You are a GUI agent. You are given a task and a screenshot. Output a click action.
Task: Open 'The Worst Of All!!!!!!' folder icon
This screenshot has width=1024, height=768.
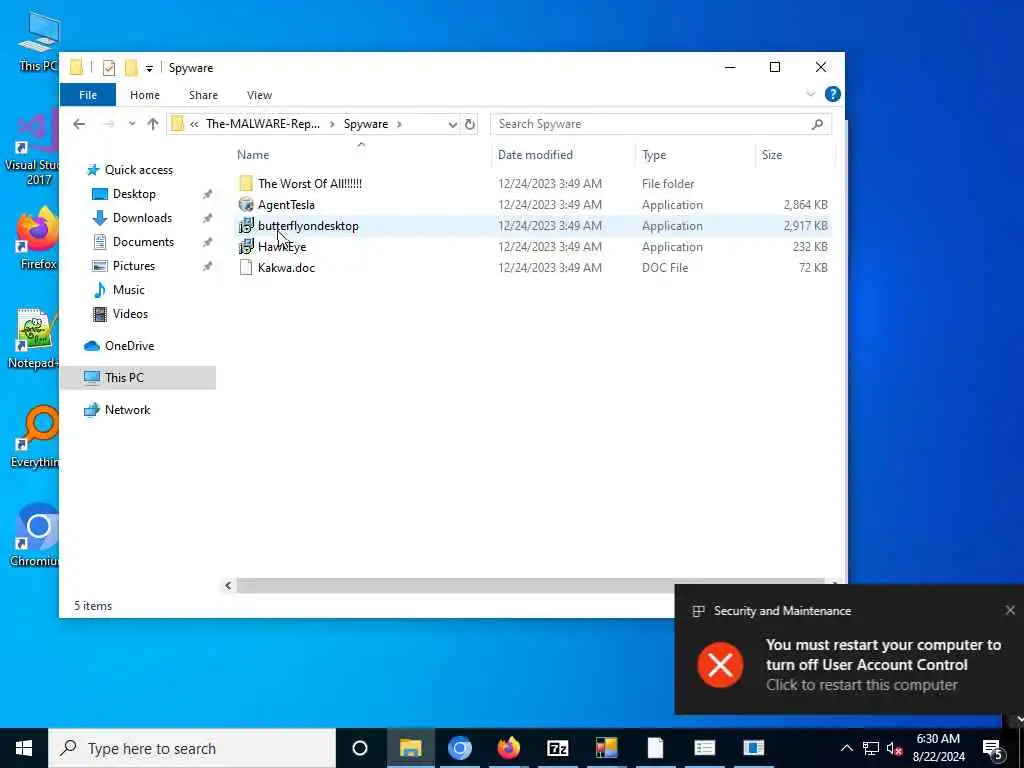pyautogui.click(x=246, y=184)
